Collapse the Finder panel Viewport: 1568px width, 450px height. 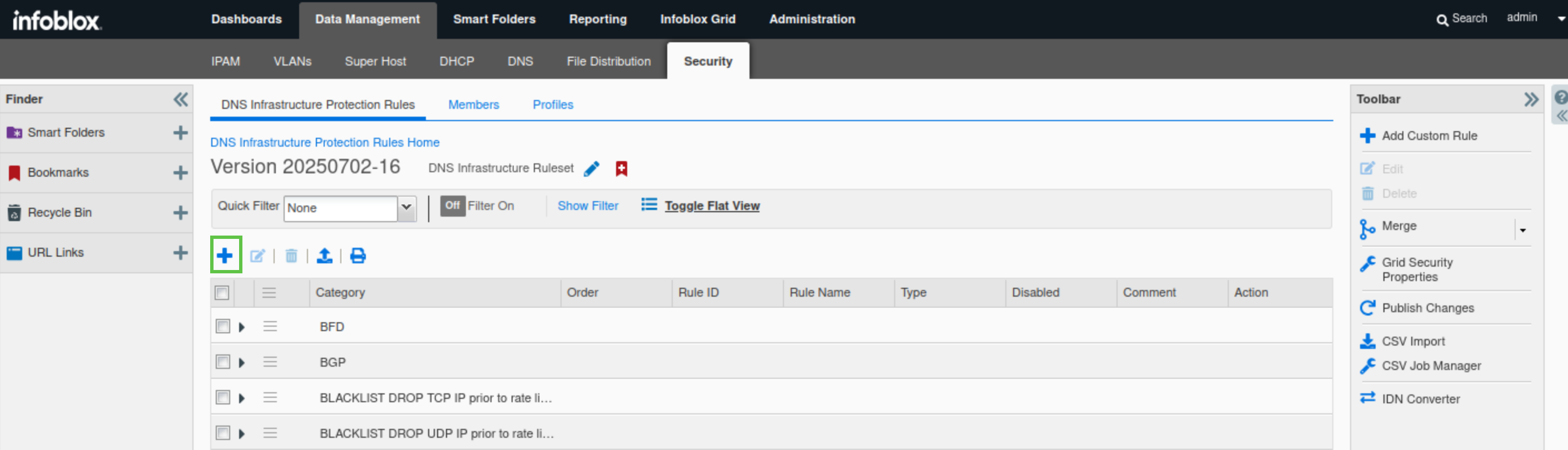(x=181, y=99)
